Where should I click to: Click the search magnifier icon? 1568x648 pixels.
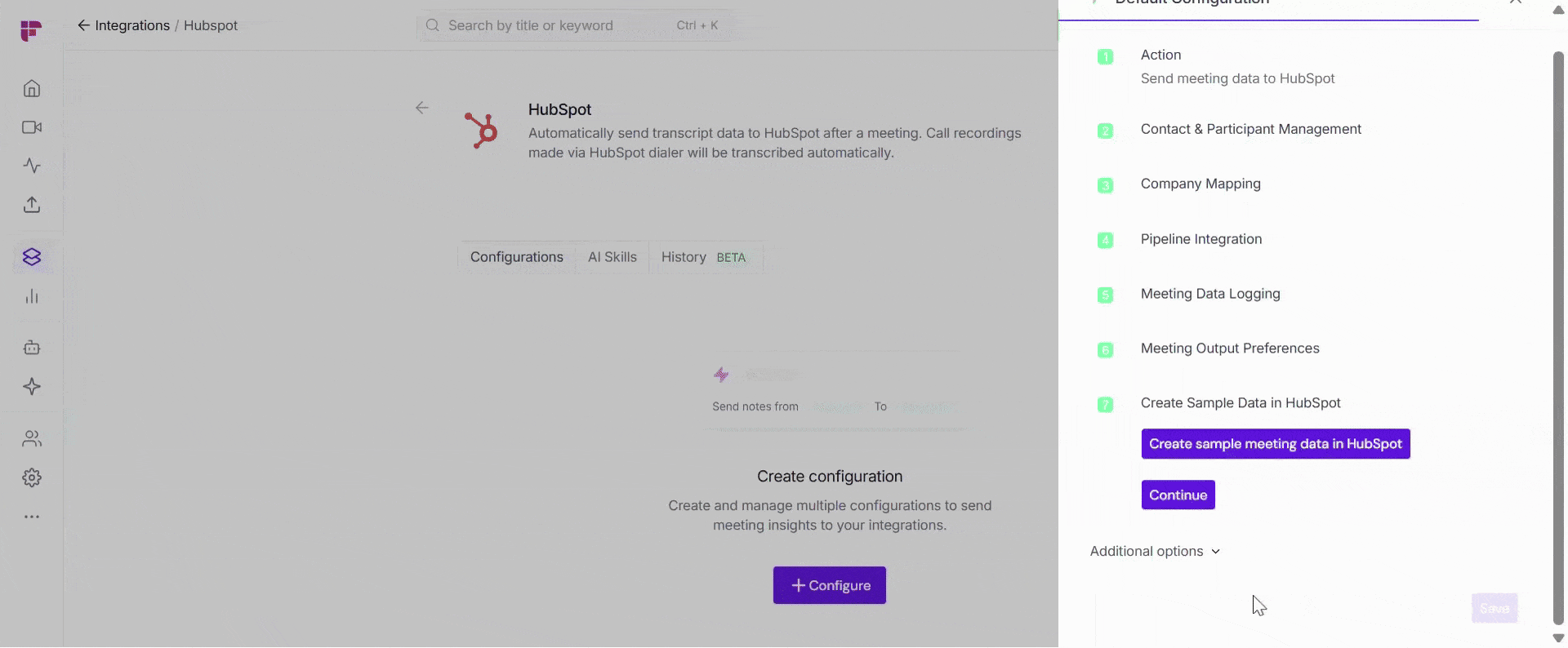tap(433, 25)
